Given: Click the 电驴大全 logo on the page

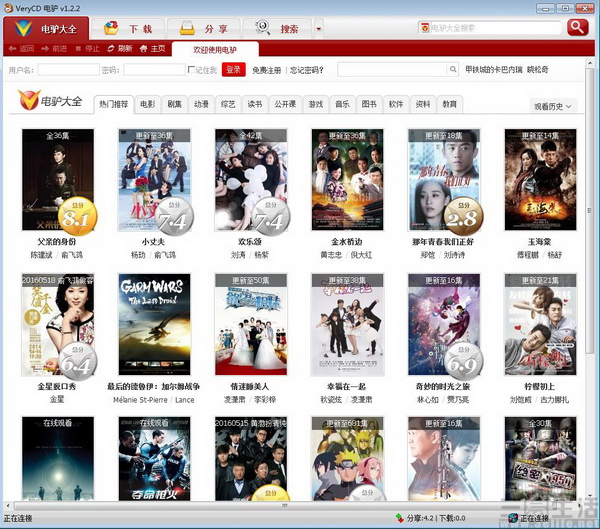Looking at the screenshot, I should click(x=50, y=100).
